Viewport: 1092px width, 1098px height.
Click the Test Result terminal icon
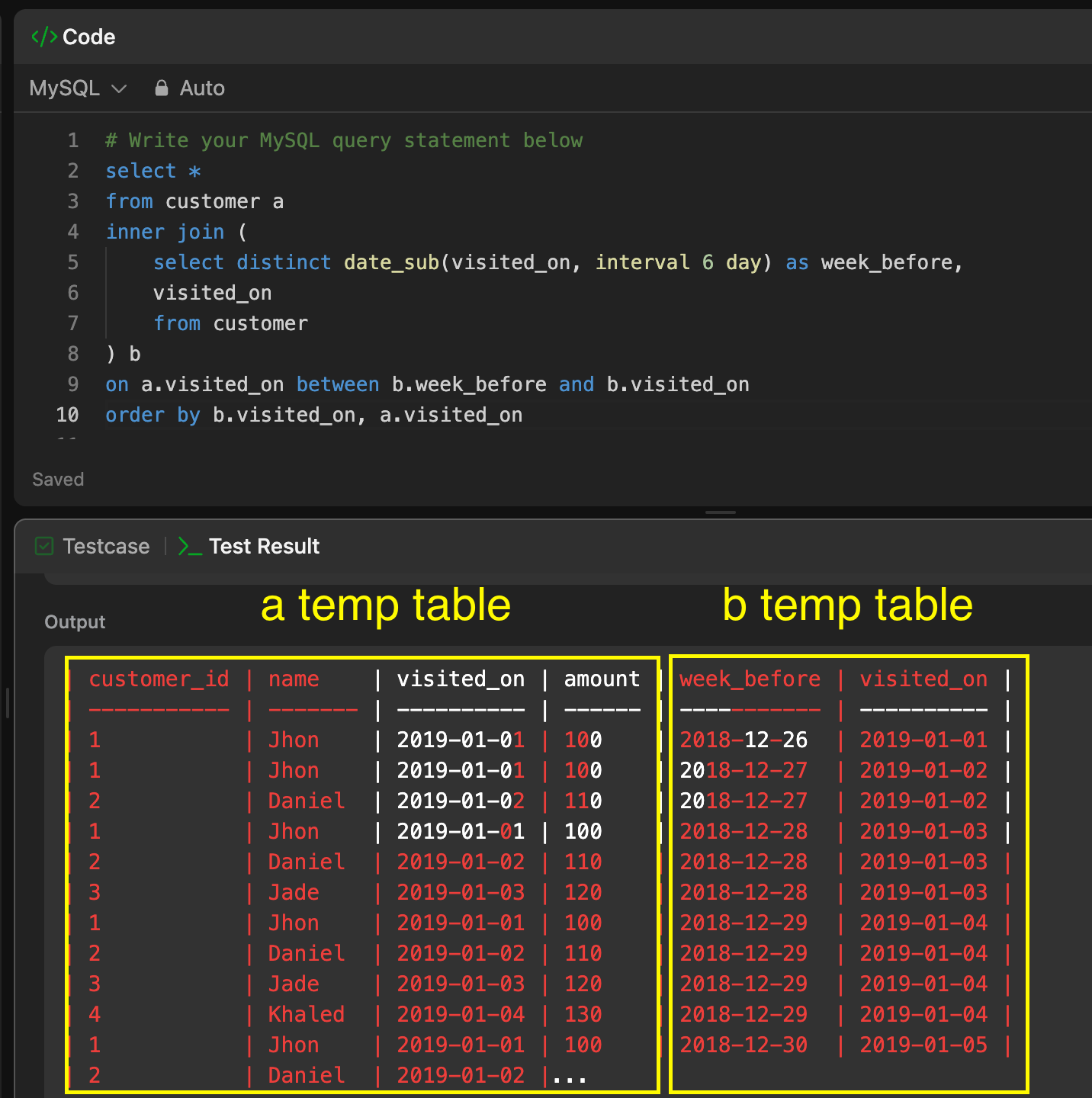[x=190, y=546]
